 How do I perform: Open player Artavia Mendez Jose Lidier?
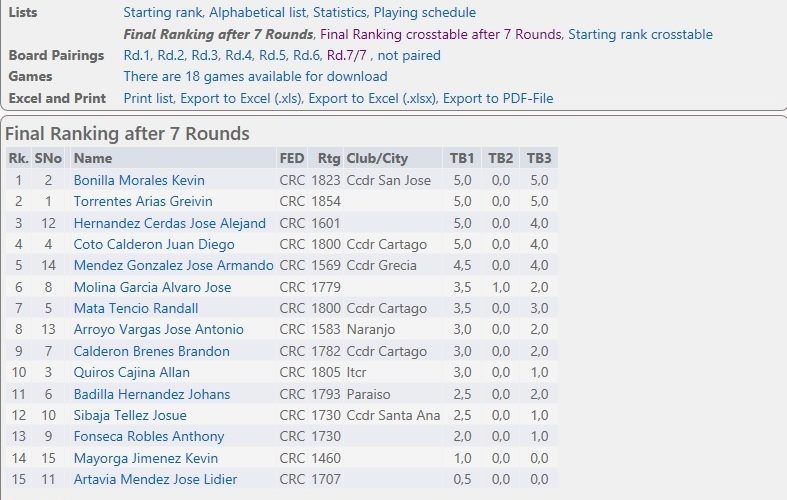click(x=155, y=480)
